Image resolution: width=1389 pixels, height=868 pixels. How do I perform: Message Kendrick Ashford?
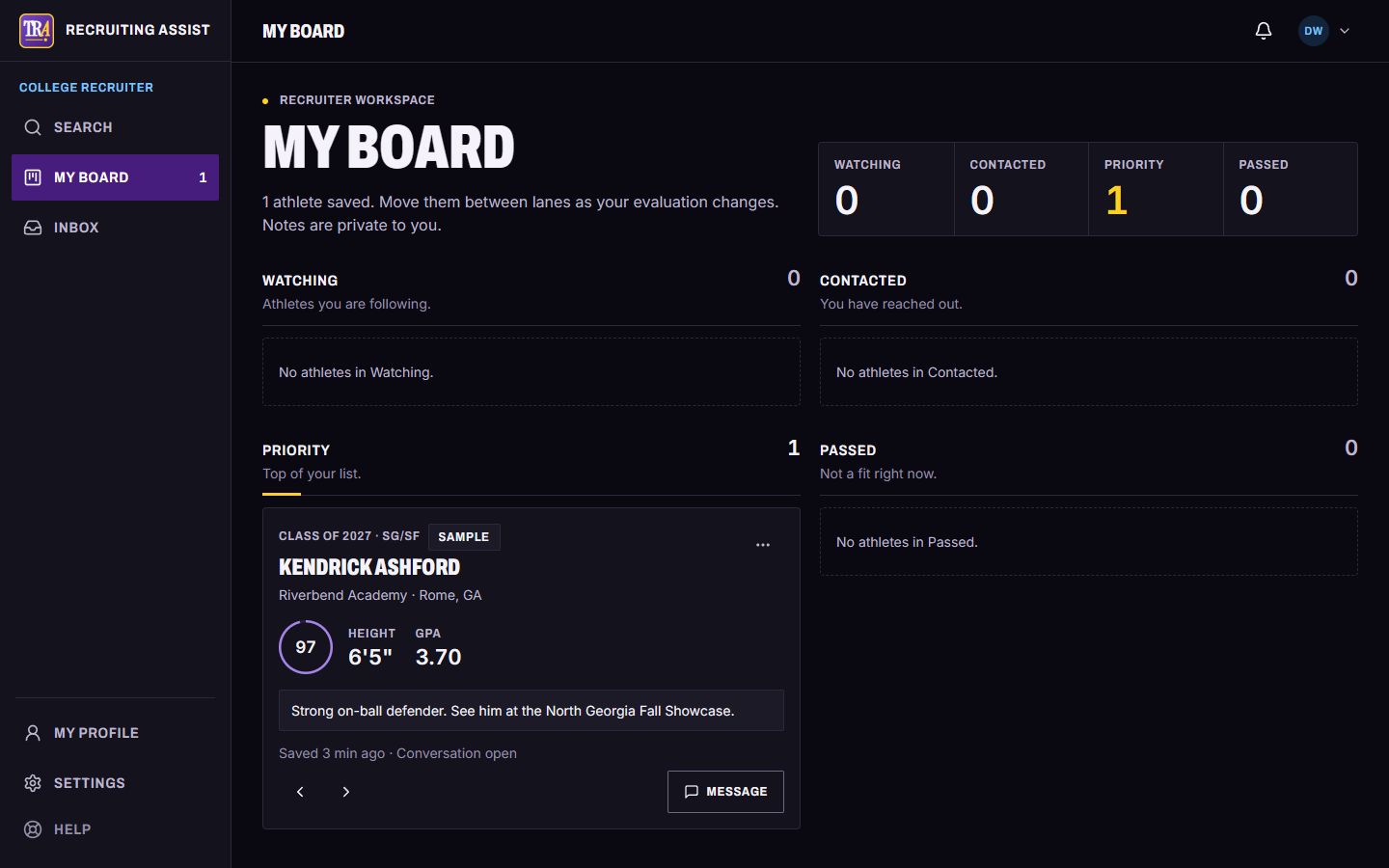pos(725,792)
